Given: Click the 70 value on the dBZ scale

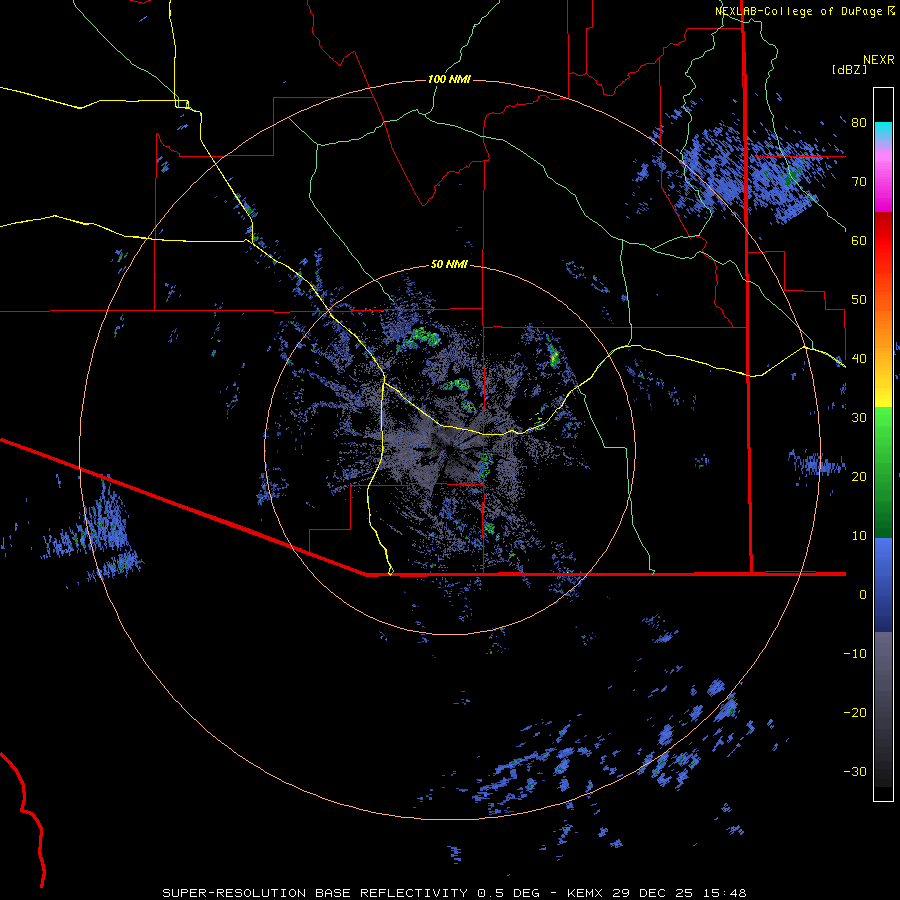Looking at the screenshot, I should (859, 182).
